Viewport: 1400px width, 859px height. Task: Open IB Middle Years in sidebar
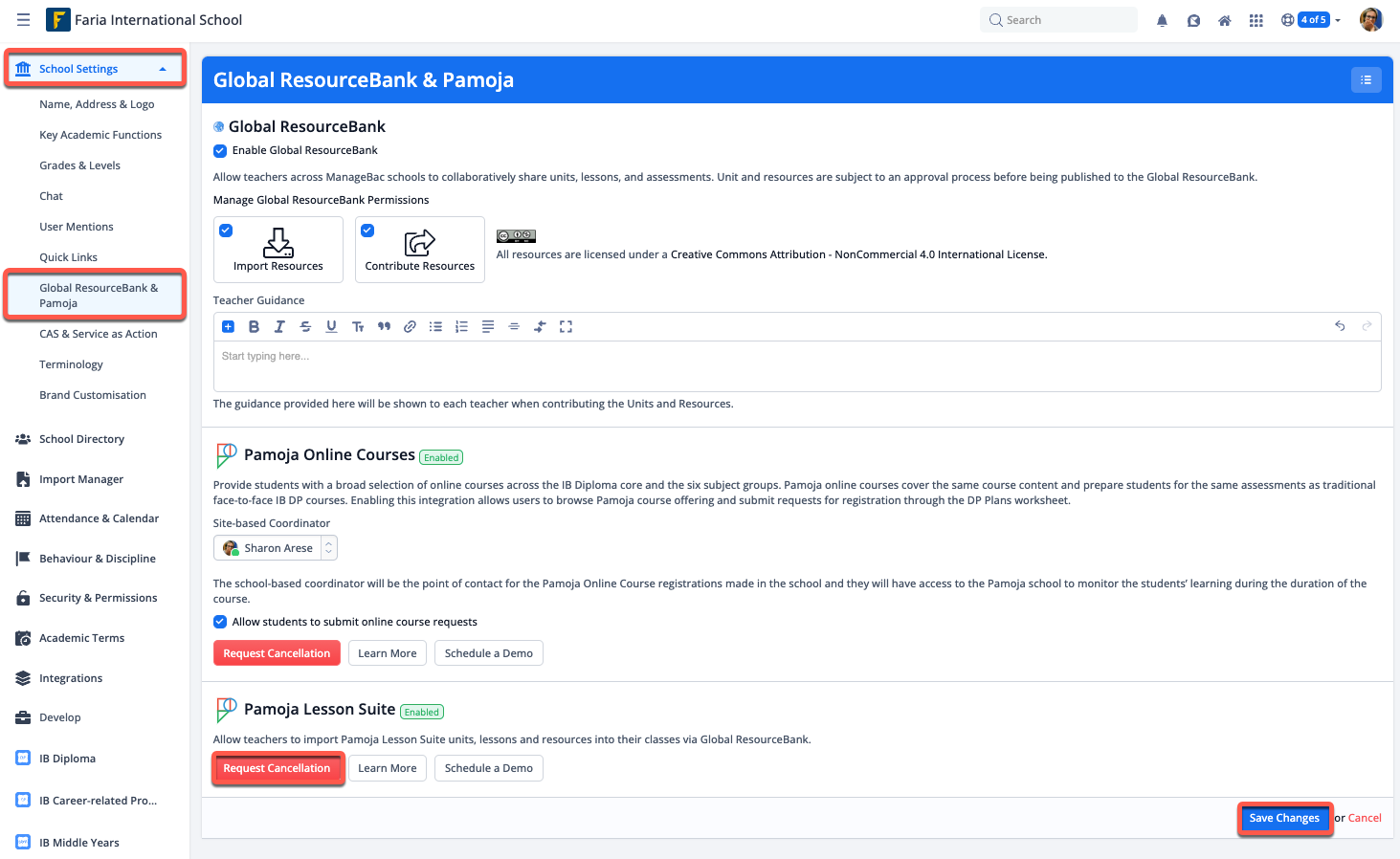pos(78,843)
